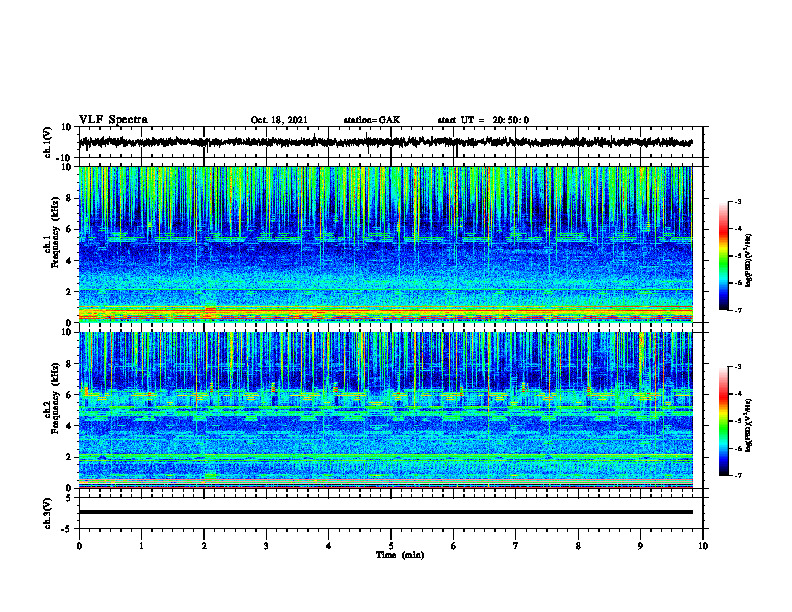Image resolution: width=792 pixels, height=612 pixels.
Task: Click time axis tick label "4"
Action: (329, 546)
